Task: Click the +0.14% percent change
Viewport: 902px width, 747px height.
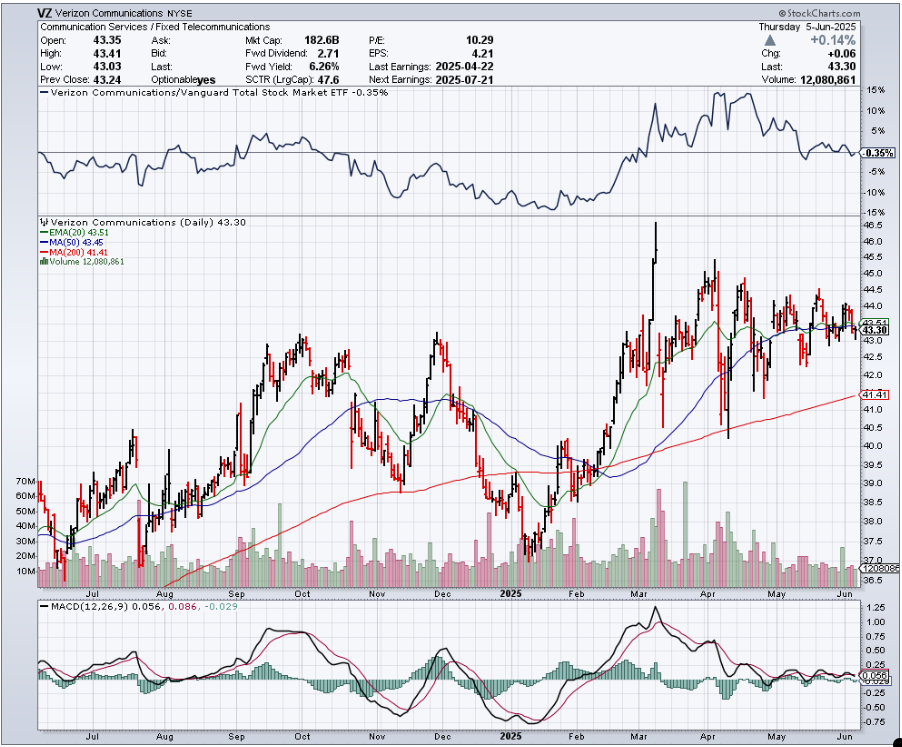Action: pos(832,40)
